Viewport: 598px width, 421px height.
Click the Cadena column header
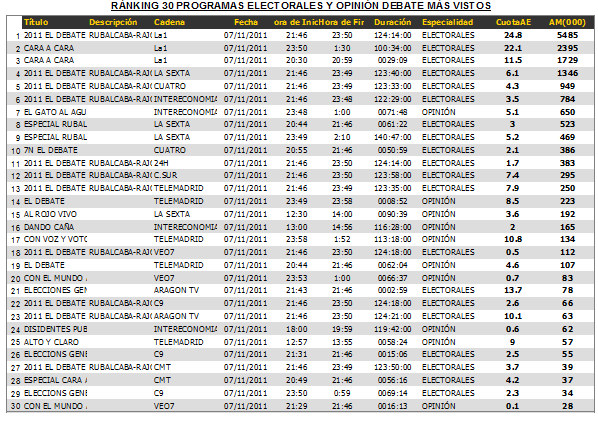[x=169, y=22]
